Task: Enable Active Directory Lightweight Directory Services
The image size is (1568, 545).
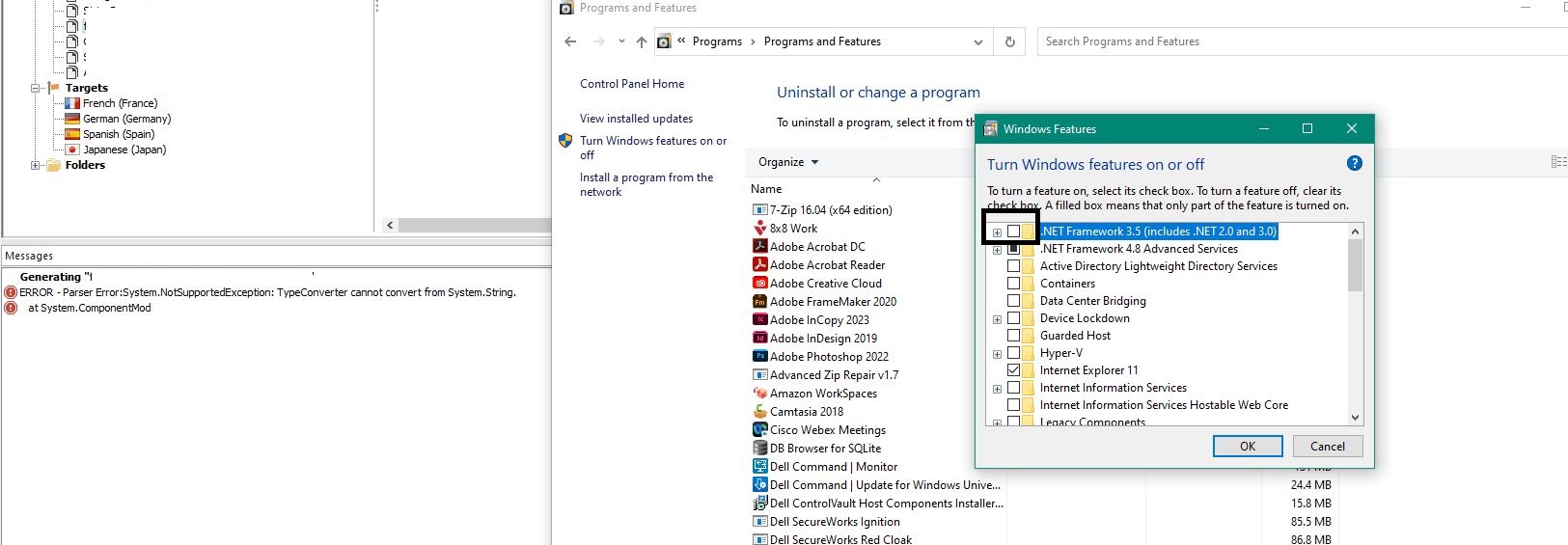Action: 1013,266
